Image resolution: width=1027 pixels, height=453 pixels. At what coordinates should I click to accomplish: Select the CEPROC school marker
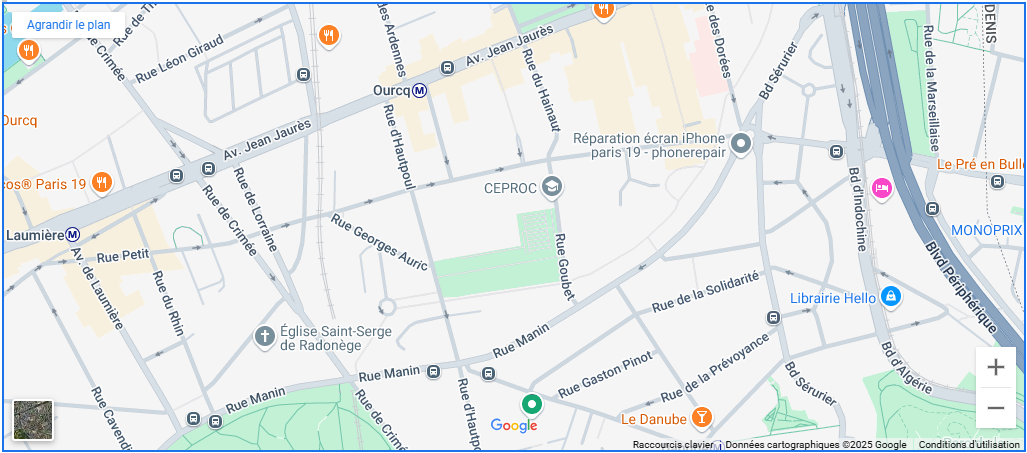[553, 188]
